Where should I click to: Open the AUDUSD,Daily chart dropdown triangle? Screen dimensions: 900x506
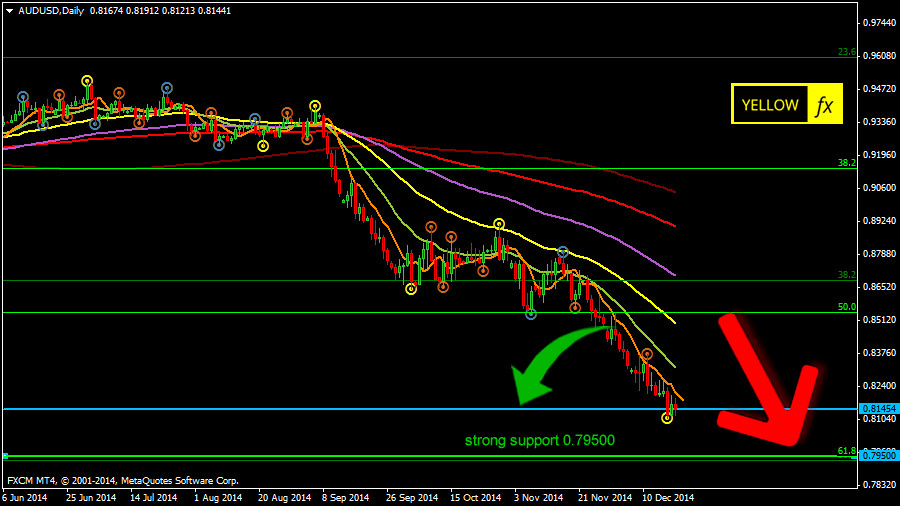click(x=9, y=10)
